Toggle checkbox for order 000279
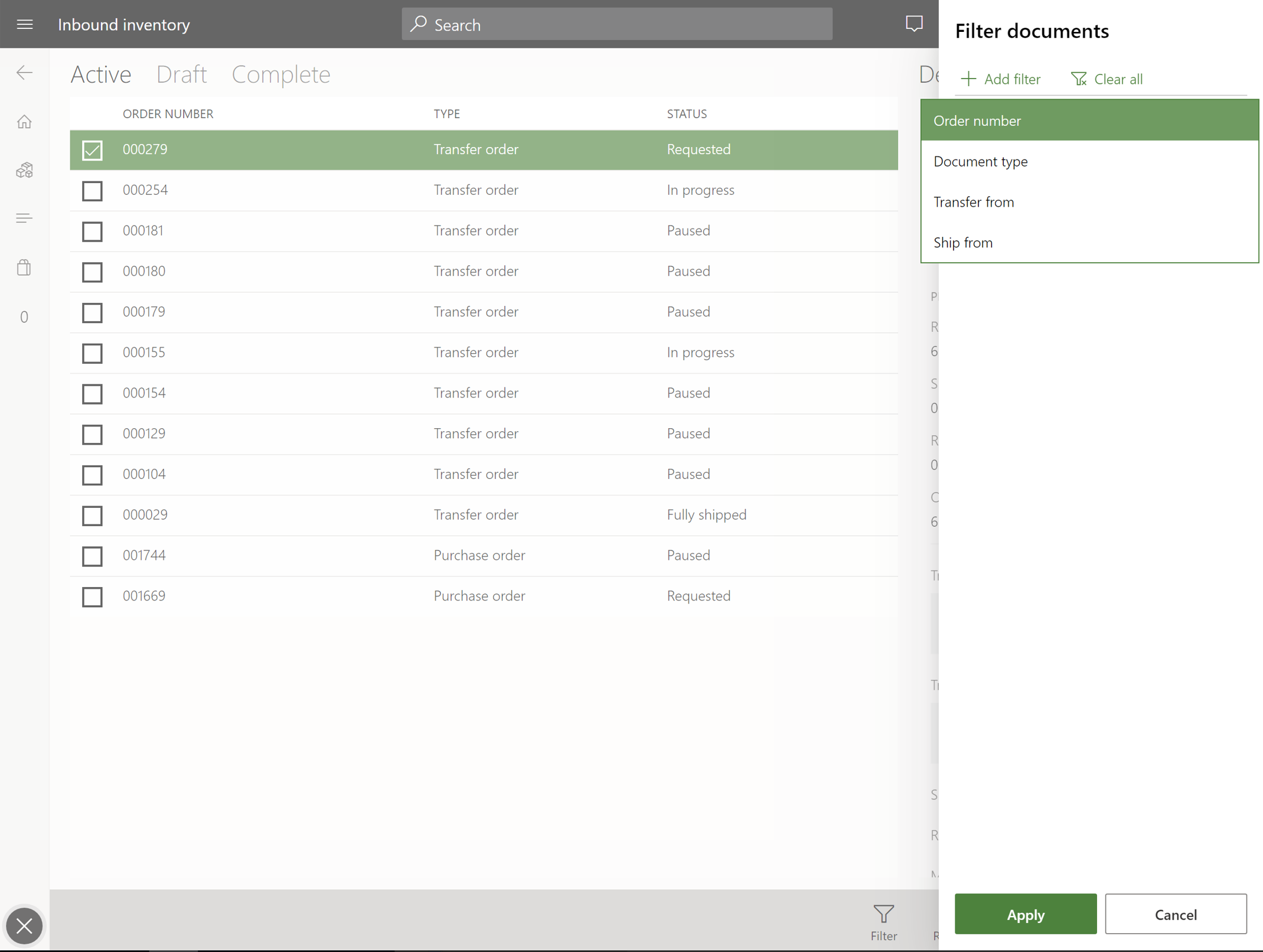 92,150
